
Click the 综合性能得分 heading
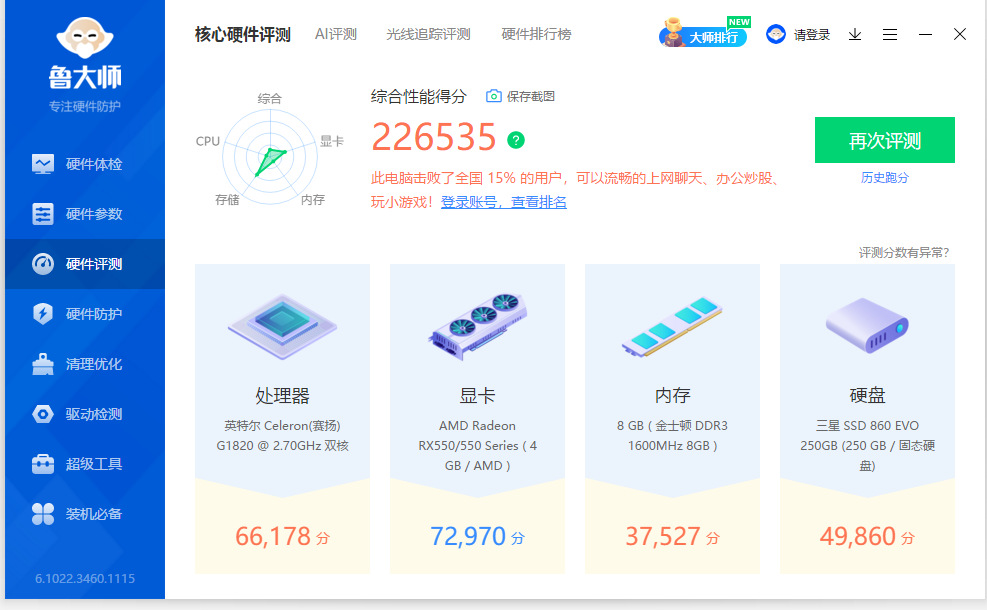(419, 96)
